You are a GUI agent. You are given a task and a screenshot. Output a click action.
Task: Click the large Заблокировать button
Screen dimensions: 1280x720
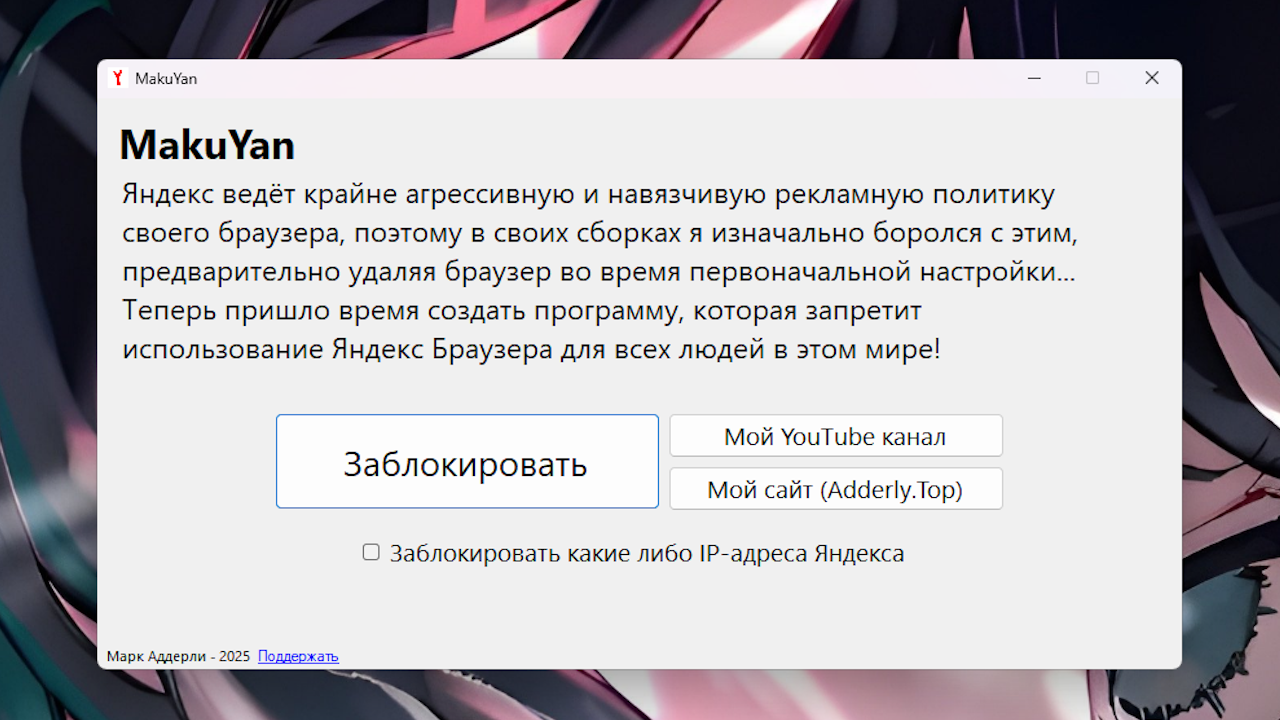[x=467, y=461]
